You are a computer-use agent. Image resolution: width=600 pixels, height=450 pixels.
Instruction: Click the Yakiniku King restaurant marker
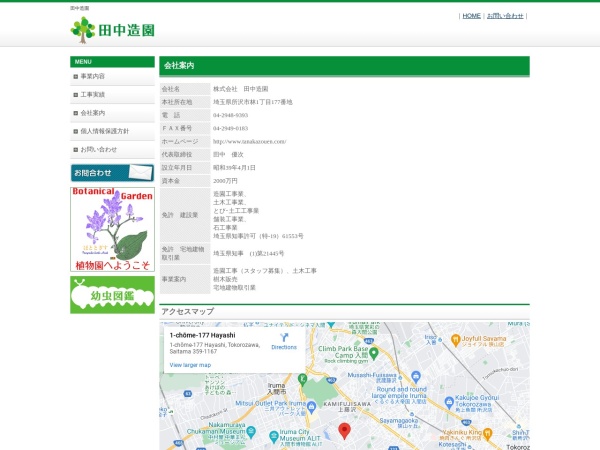tap(487, 433)
